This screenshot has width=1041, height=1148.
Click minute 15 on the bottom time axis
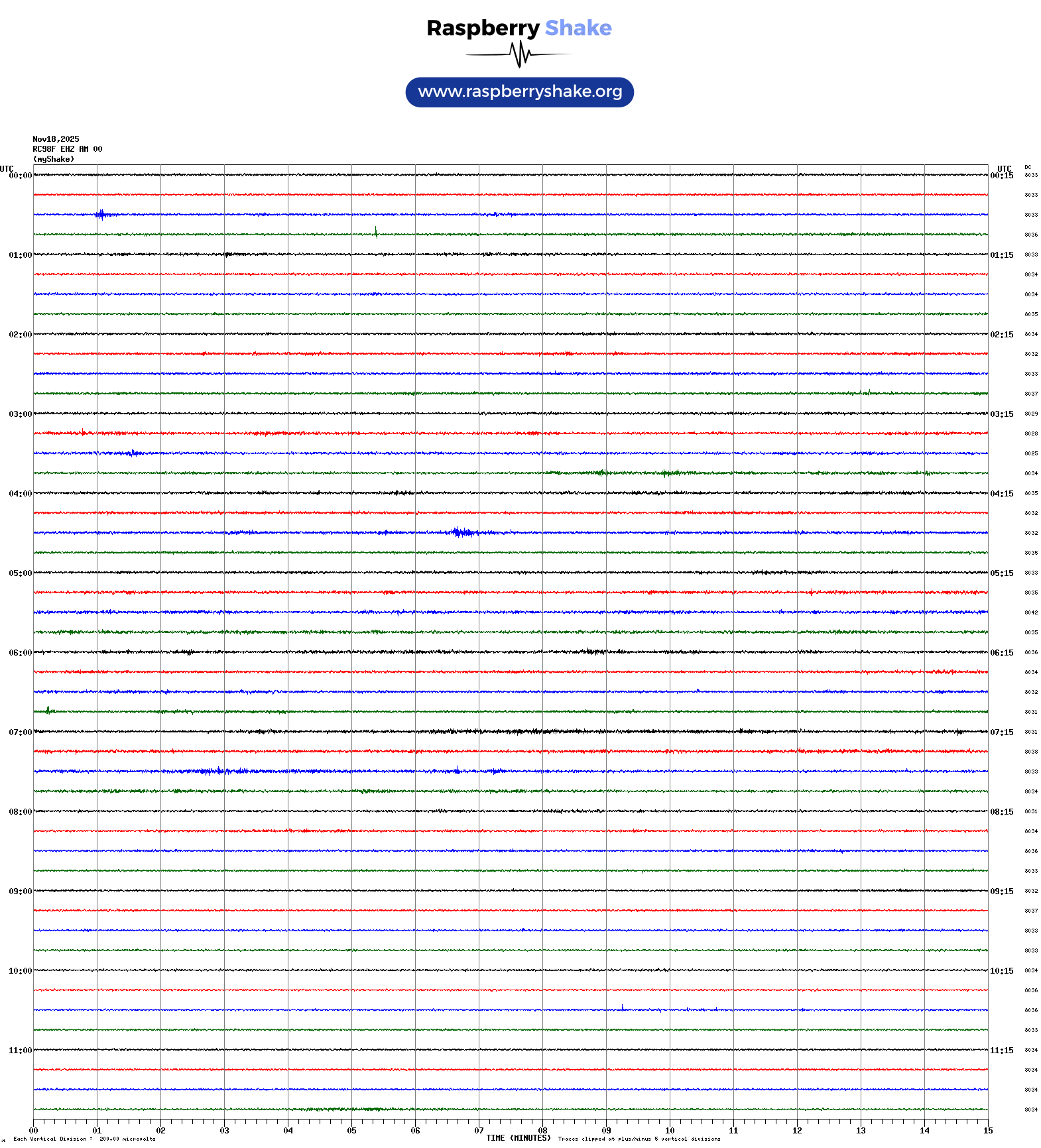click(987, 1131)
